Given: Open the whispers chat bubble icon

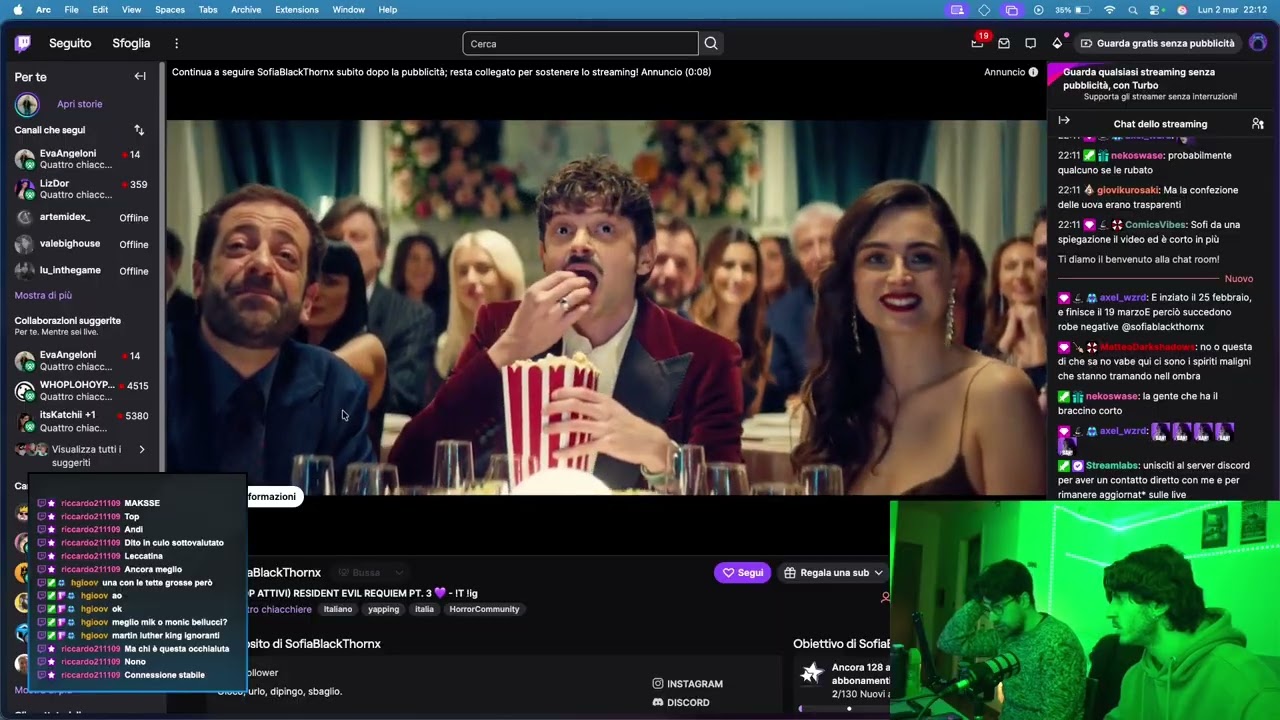Looking at the screenshot, I should [1031, 43].
